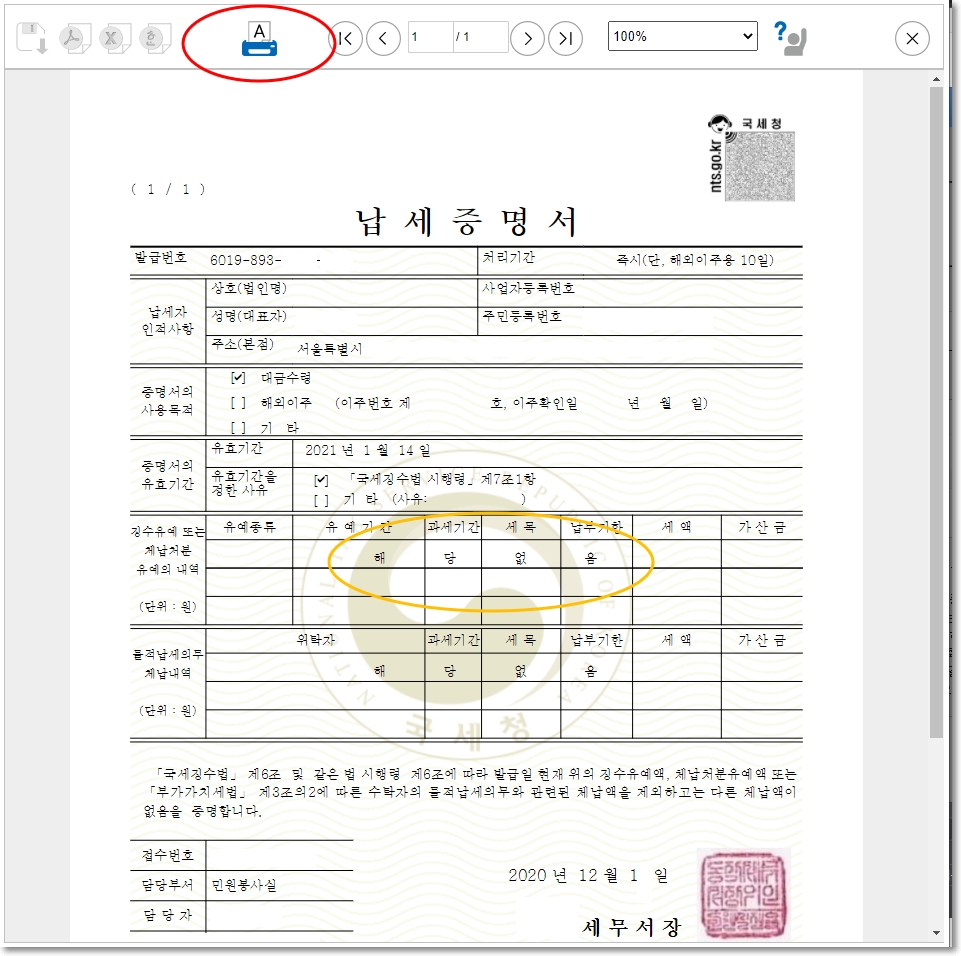Screen dimensions: 961x956
Task: Click the 민원봉사실 department value
Action: pos(244,886)
